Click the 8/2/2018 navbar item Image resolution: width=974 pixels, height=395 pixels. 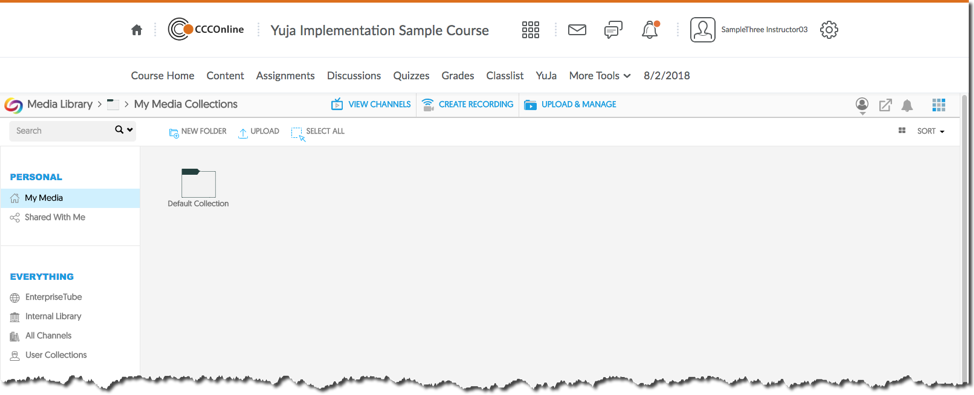point(667,76)
